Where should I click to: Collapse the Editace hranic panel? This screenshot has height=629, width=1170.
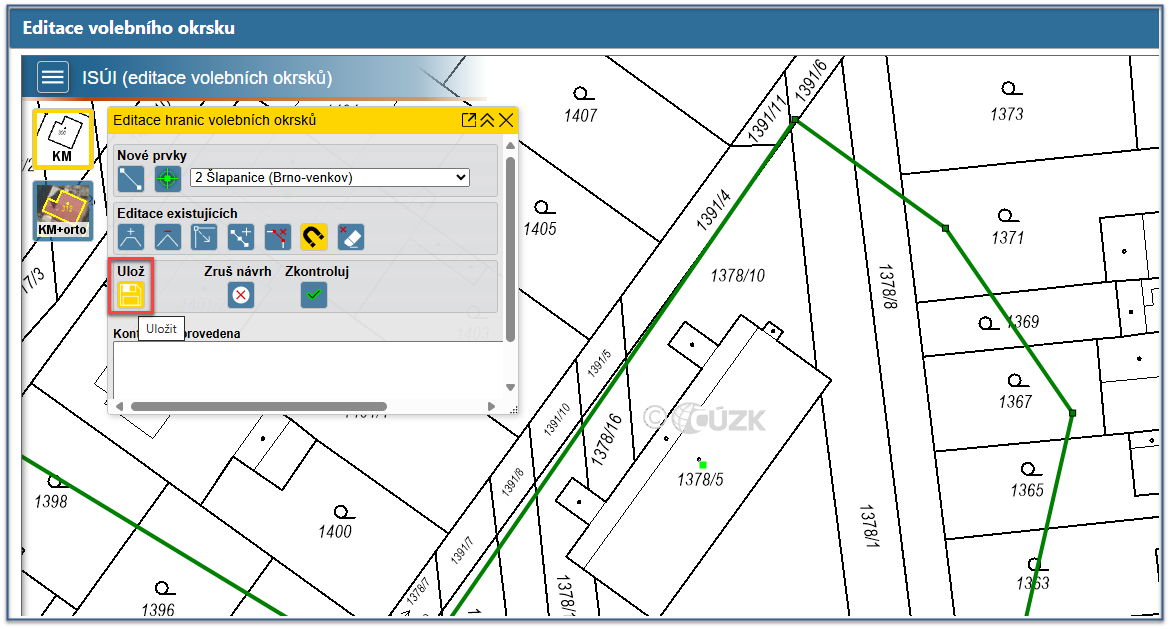[487, 120]
